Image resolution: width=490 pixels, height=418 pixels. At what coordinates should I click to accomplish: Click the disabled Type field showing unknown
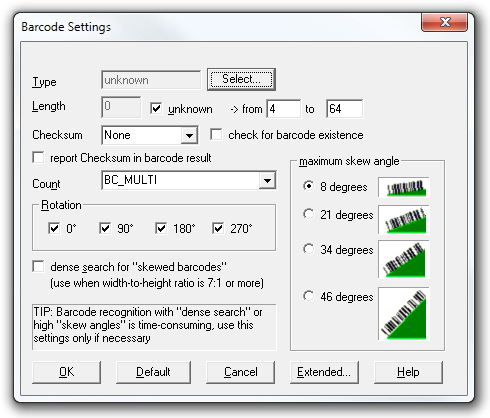pyautogui.click(x=151, y=80)
